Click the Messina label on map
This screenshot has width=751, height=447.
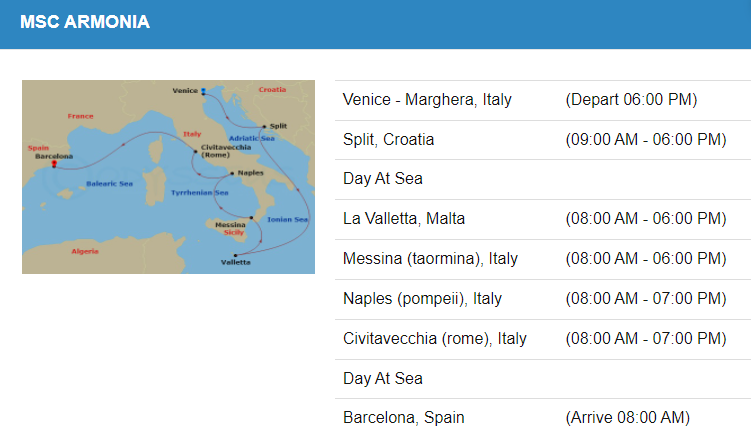coord(230,225)
